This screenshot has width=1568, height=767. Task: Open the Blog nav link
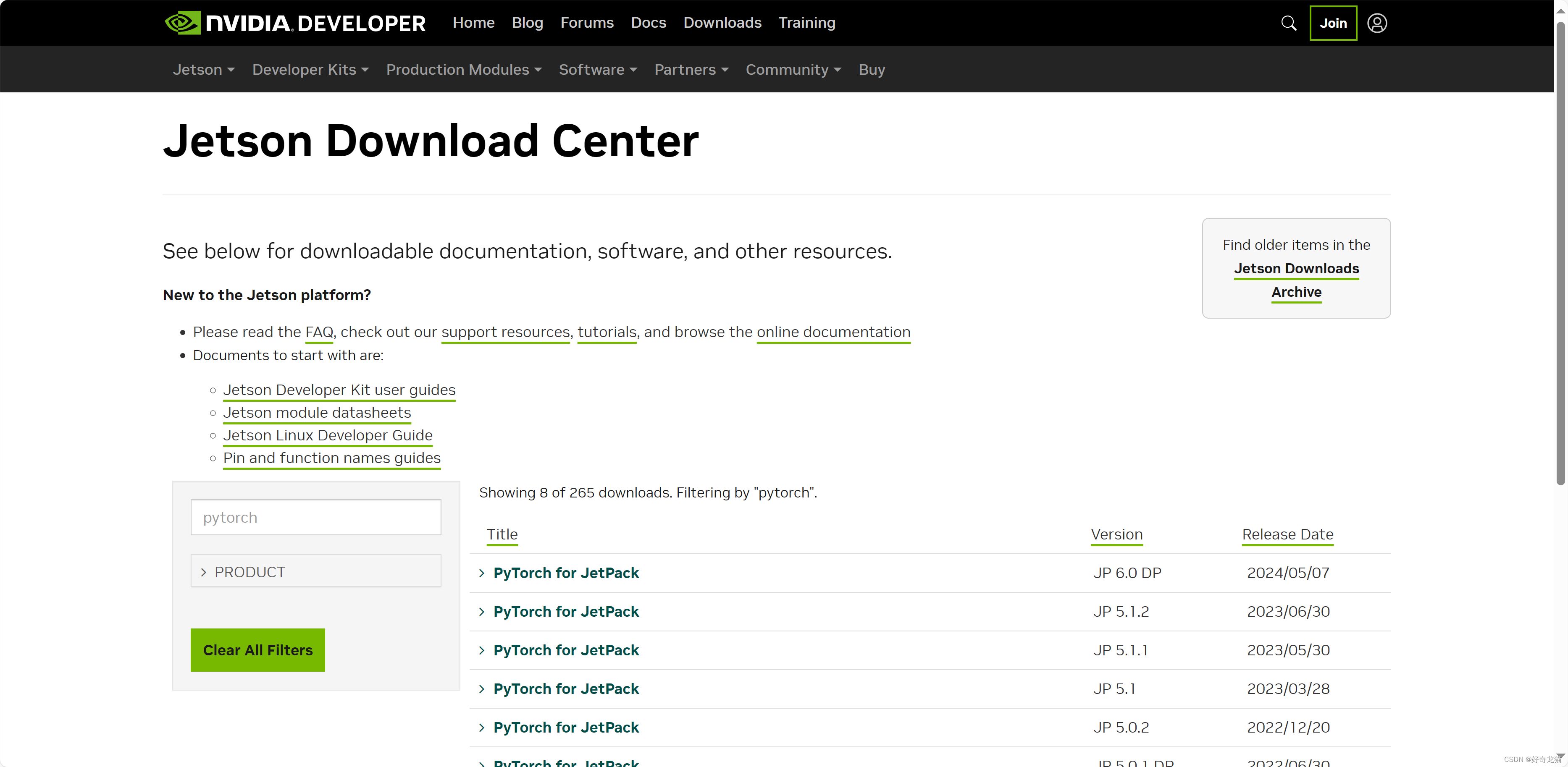coord(527,23)
